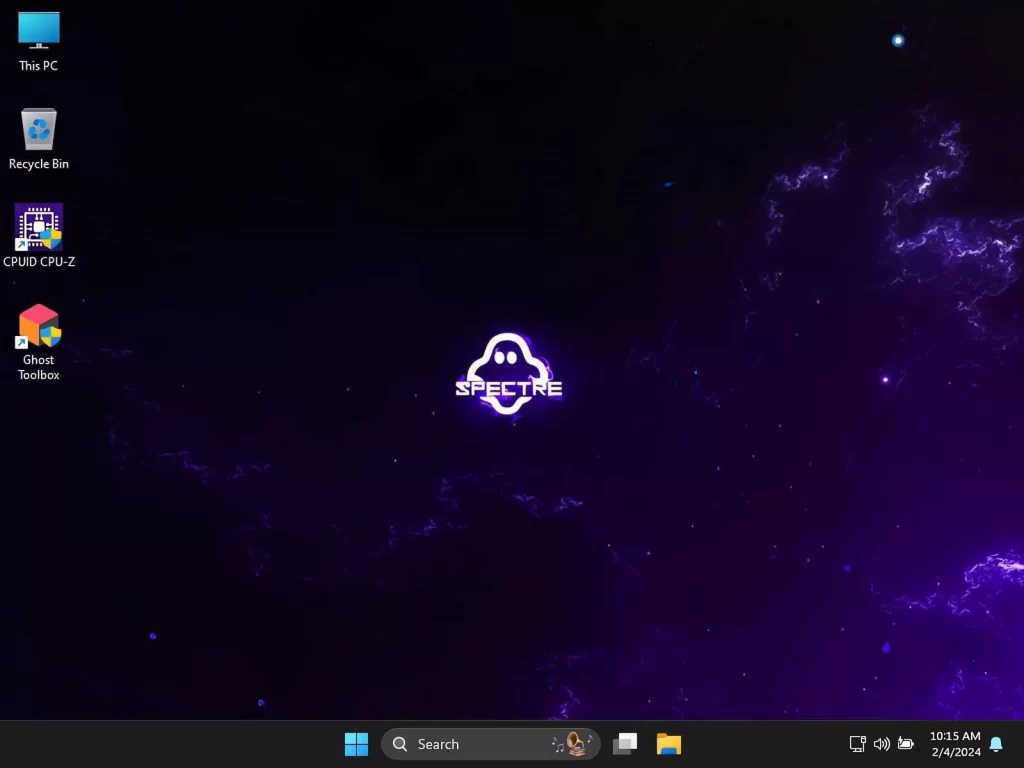Open the network status tray icon

click(x=857, y=744)
